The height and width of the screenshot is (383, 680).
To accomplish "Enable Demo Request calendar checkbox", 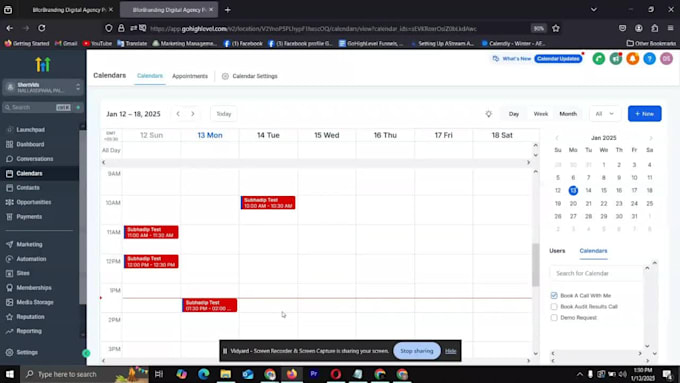I will 554,318.
